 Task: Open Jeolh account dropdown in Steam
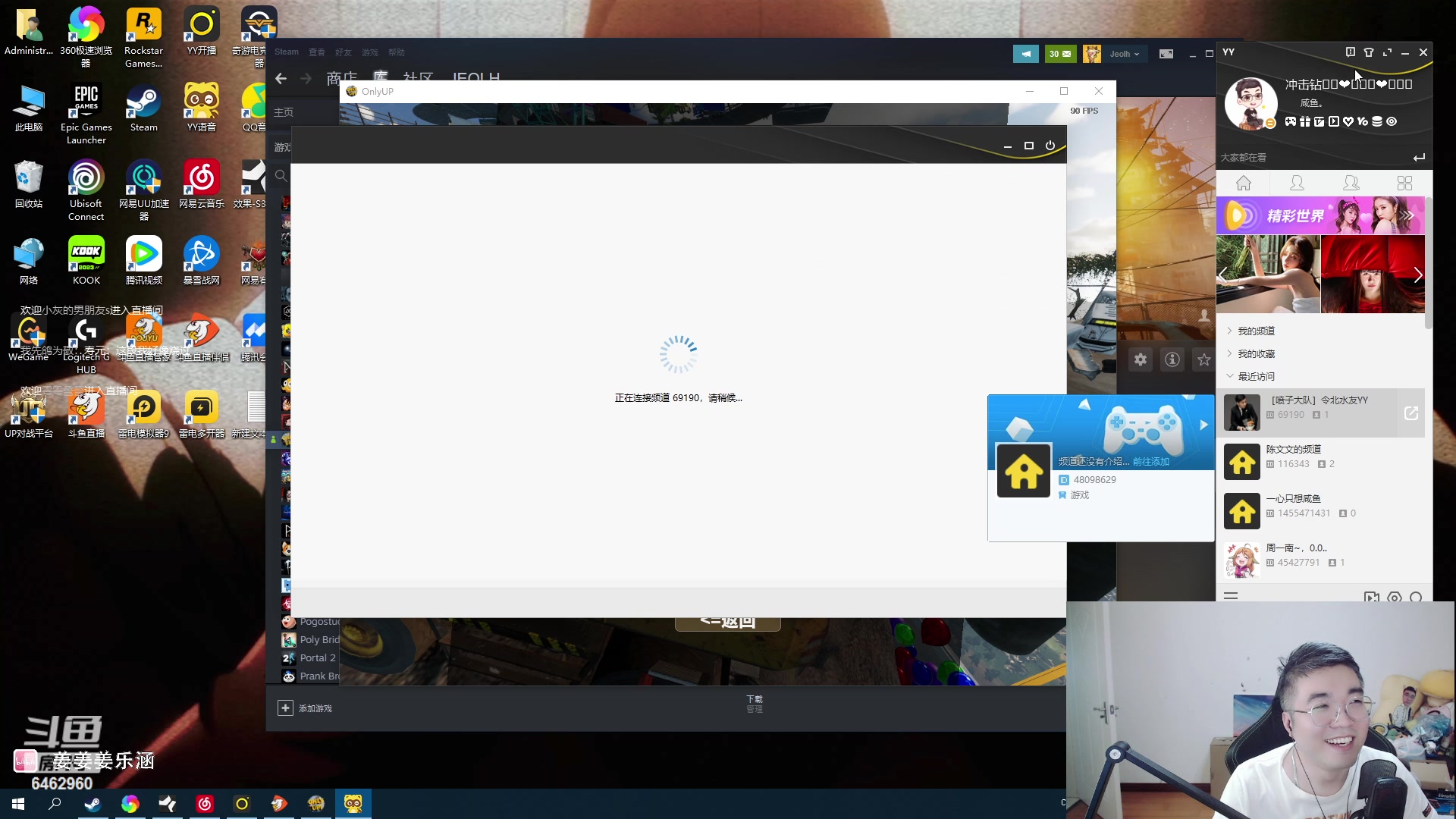click(1124, 54)
